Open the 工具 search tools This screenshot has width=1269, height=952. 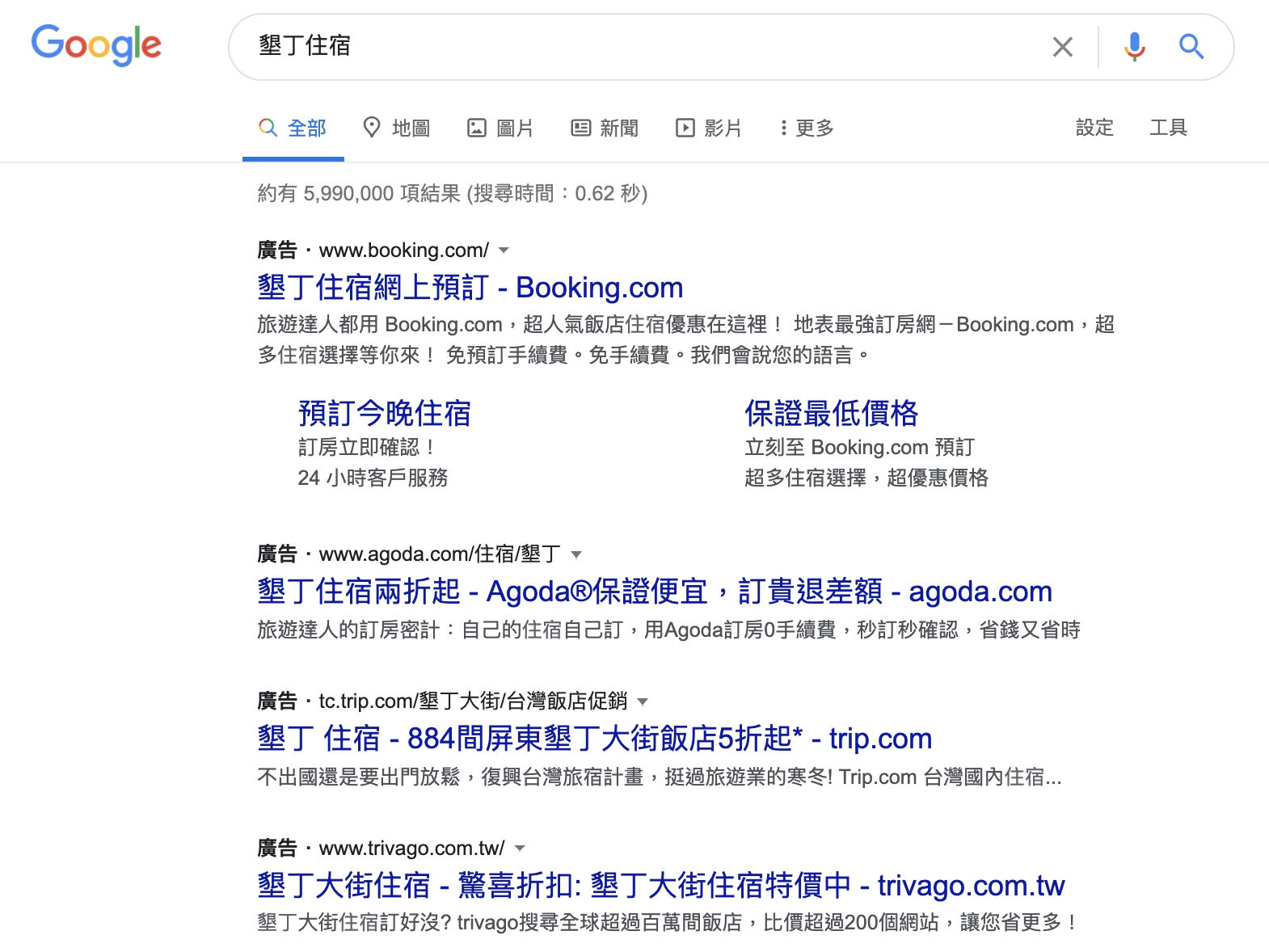pos(1169,128)
